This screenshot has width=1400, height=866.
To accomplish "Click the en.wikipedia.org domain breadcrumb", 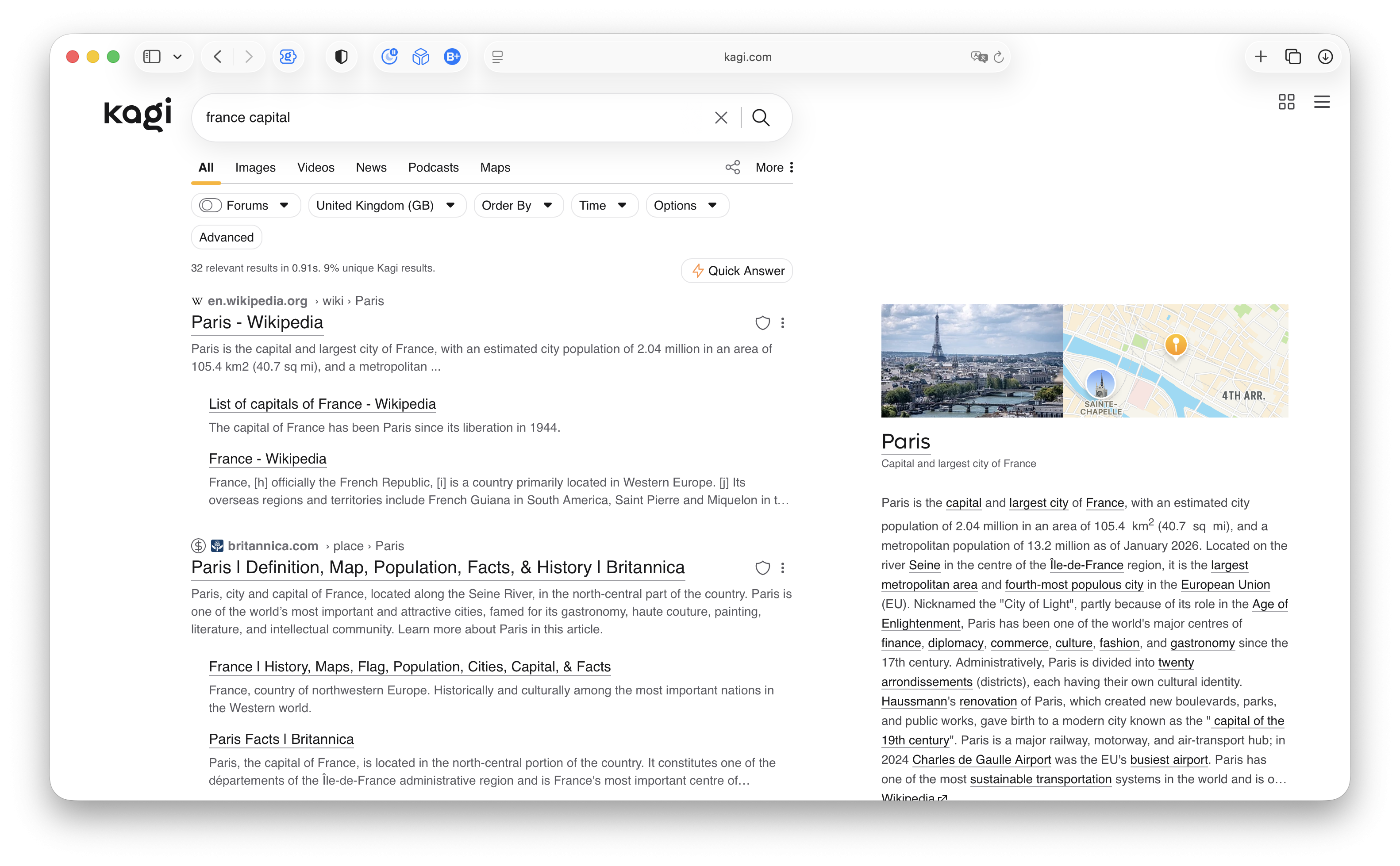I will [x=257, y=301].
